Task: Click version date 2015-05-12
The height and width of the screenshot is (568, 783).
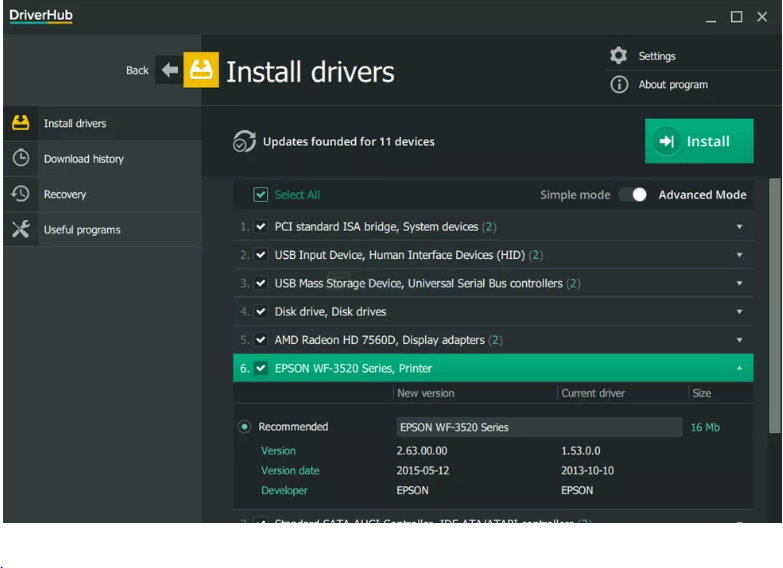Action: pyautogui.click(x=423, y=471)
